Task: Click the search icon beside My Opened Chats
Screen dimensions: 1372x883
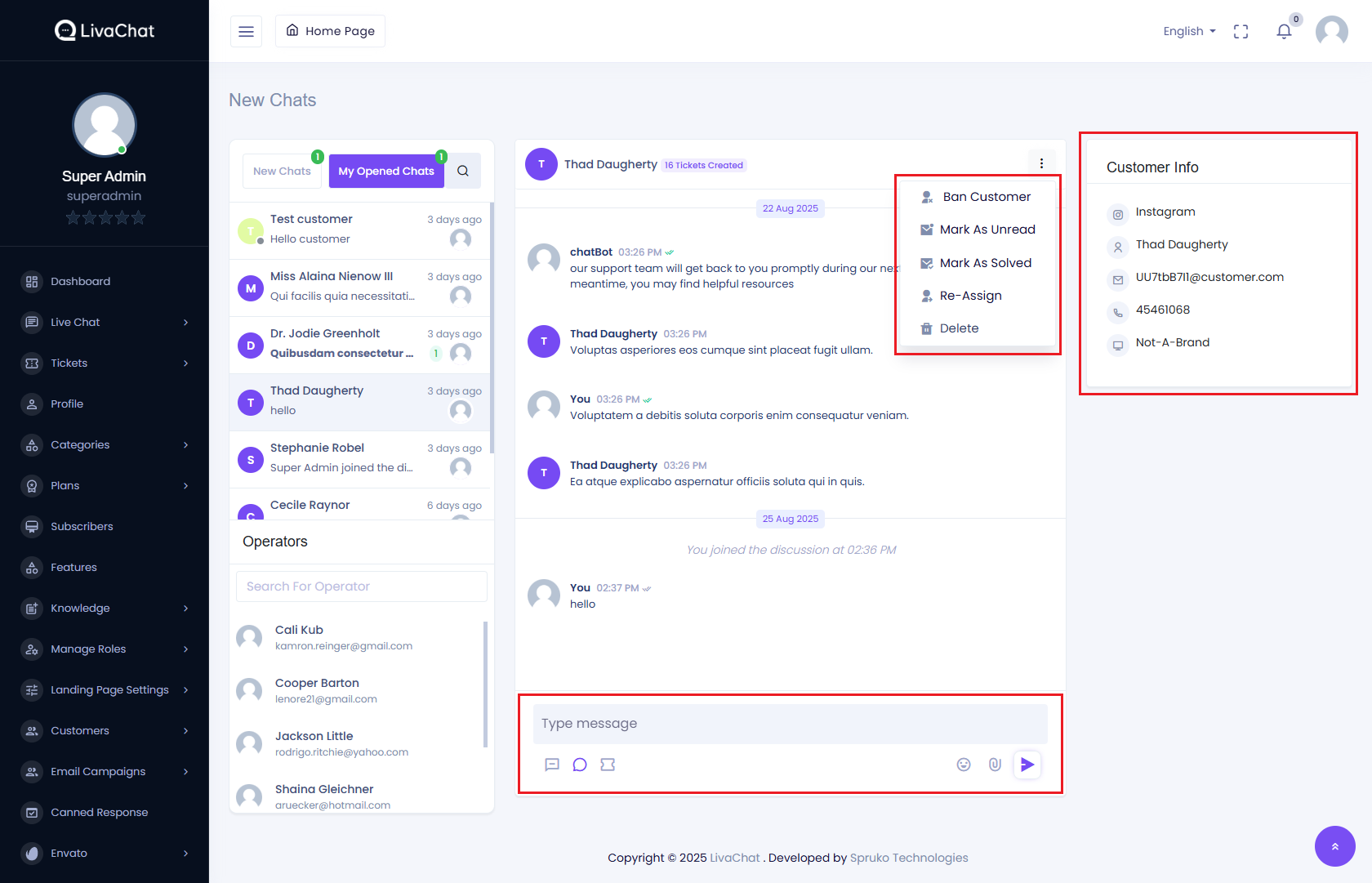Action: pyautogui.click(x=463, y=171)
